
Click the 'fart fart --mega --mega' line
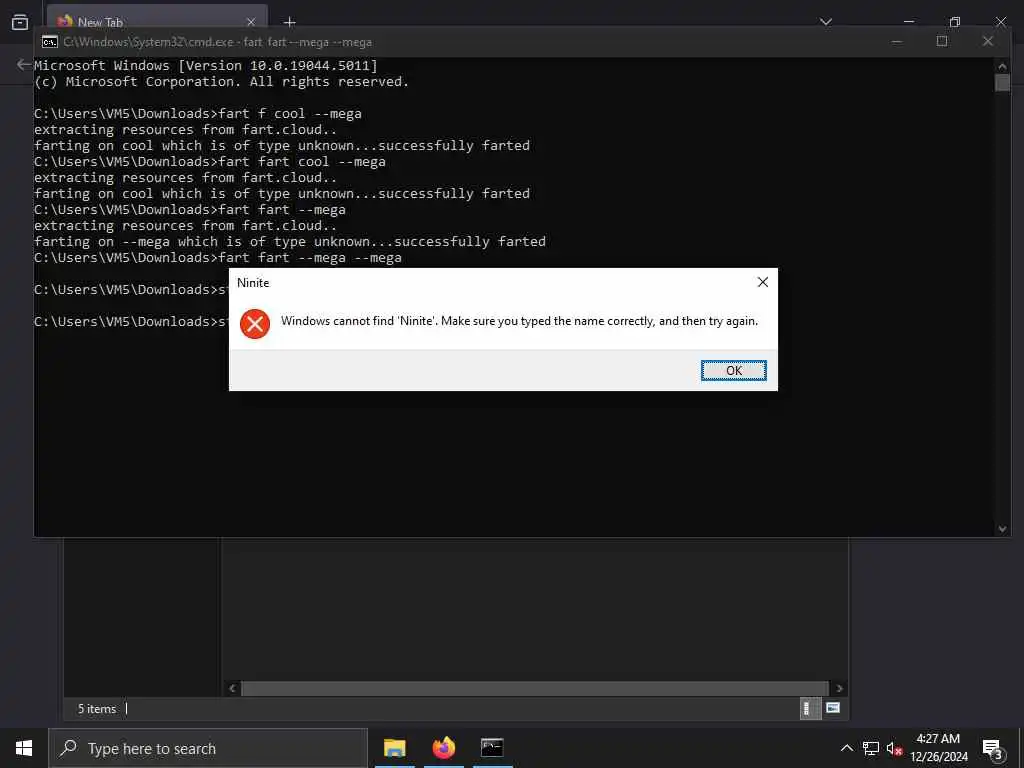[217, 258]
